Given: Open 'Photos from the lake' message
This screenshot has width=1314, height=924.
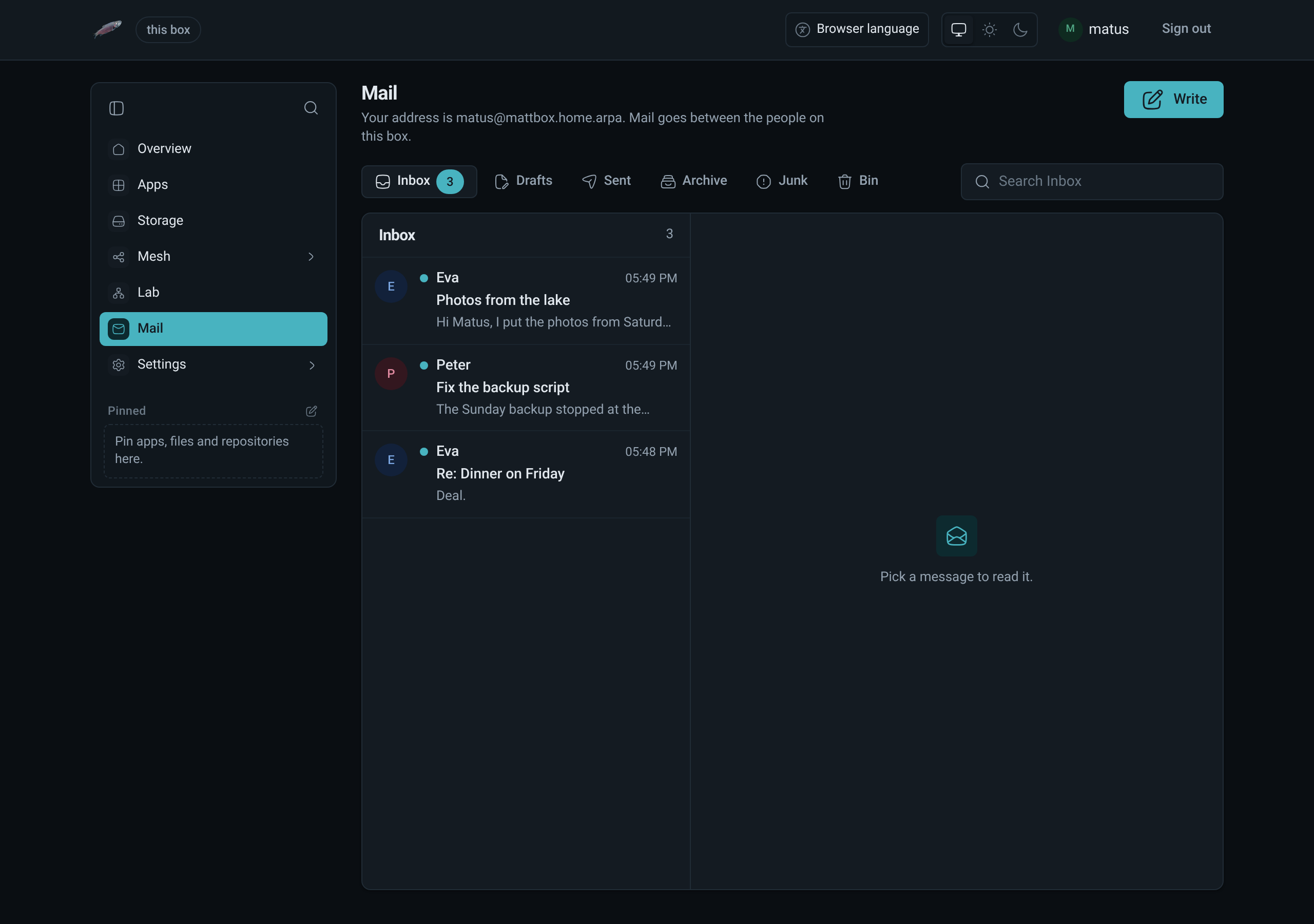Looking at the screenshot, I should (x=526, y=301).
